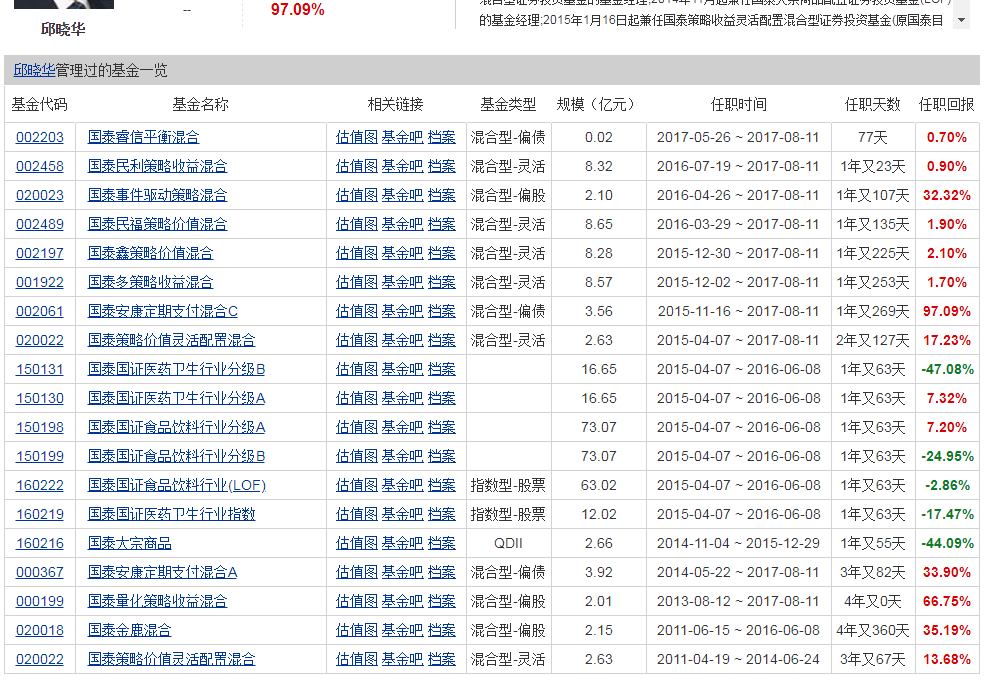984x688 pixels.
Task: Click the 邱晓华 manager photo
Action: coord(63,4)
